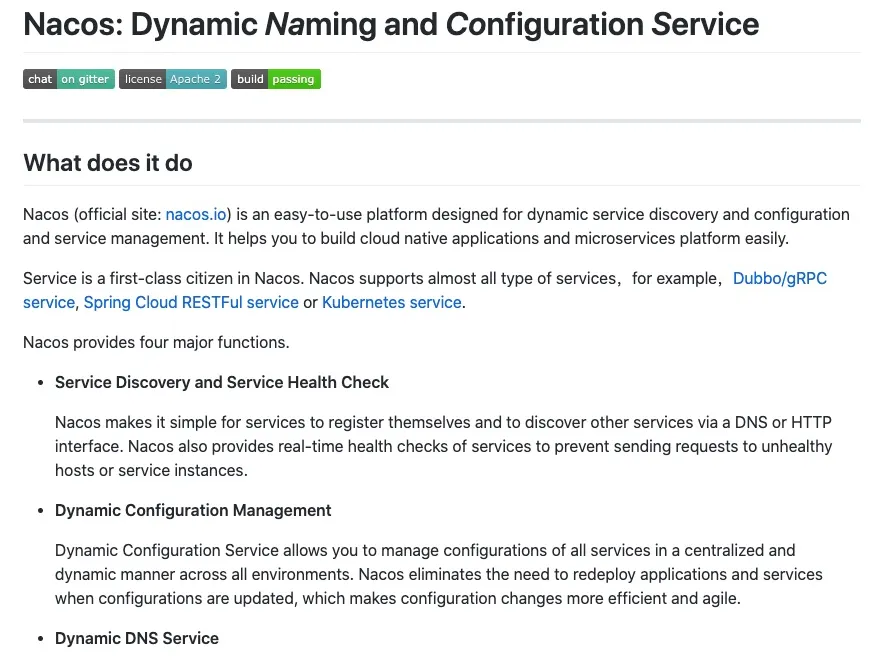
Task: Follow the Dubbo/gRPC service link
Action: pos(779,278)
